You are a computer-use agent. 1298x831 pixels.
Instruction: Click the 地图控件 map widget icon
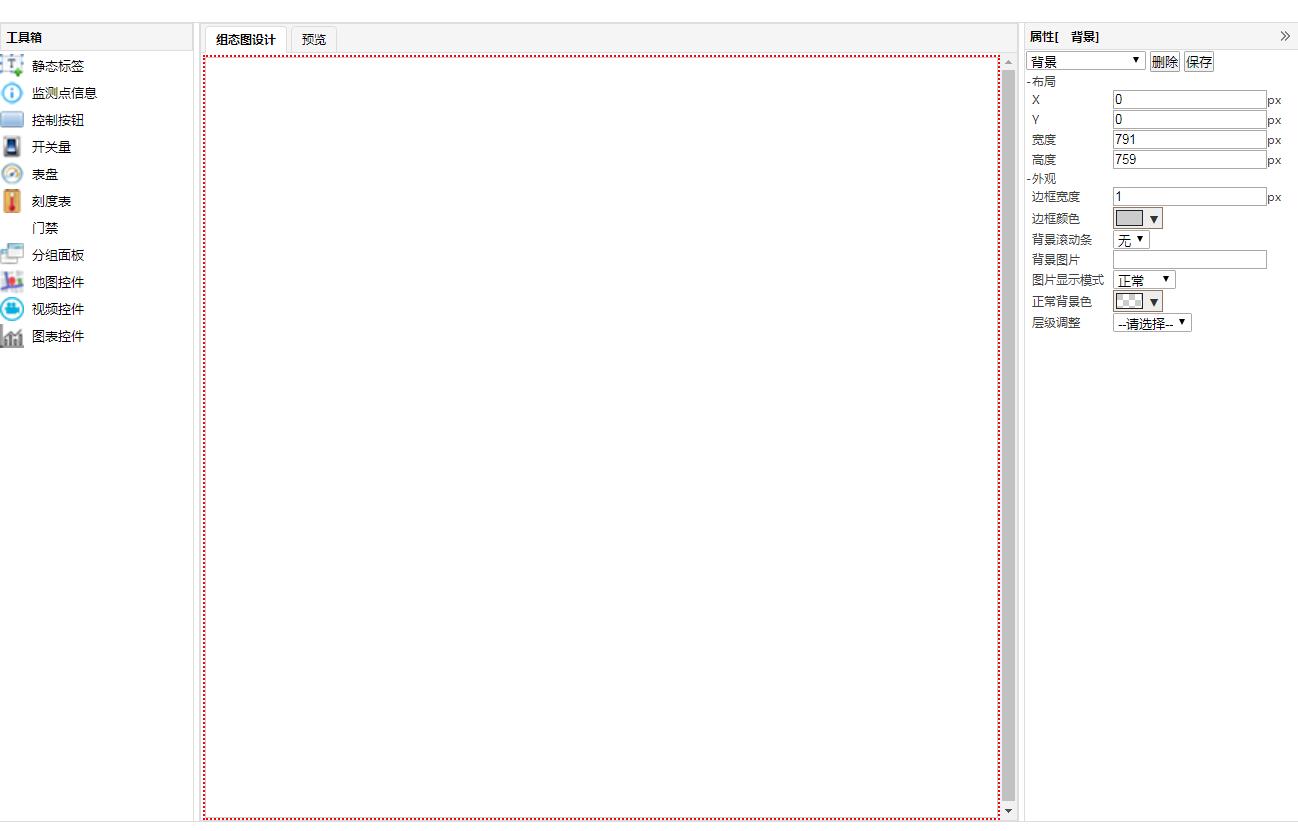[x=12, y=282]
